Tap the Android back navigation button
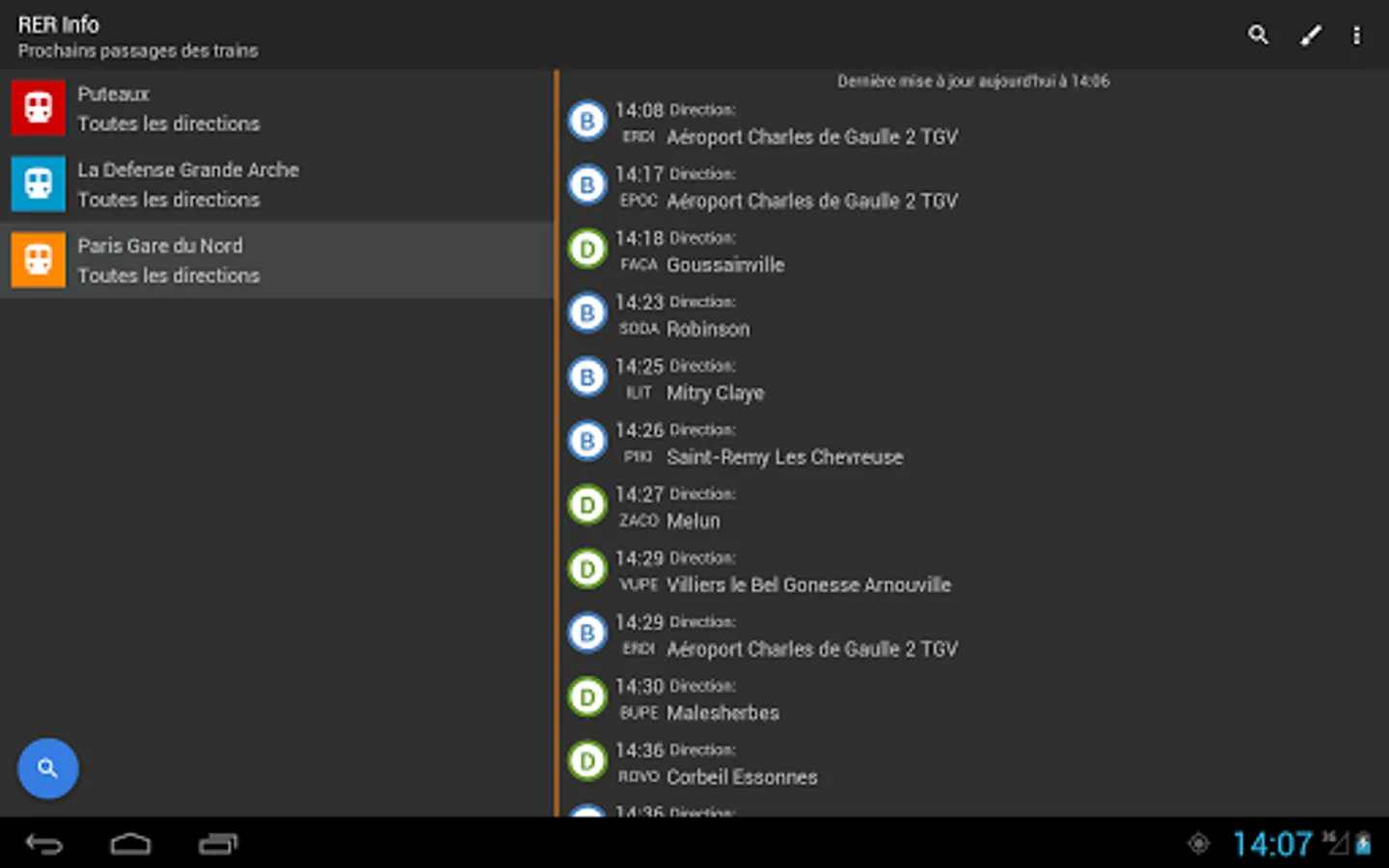Screen dimensions: 1389x868 tap(44, 844)
